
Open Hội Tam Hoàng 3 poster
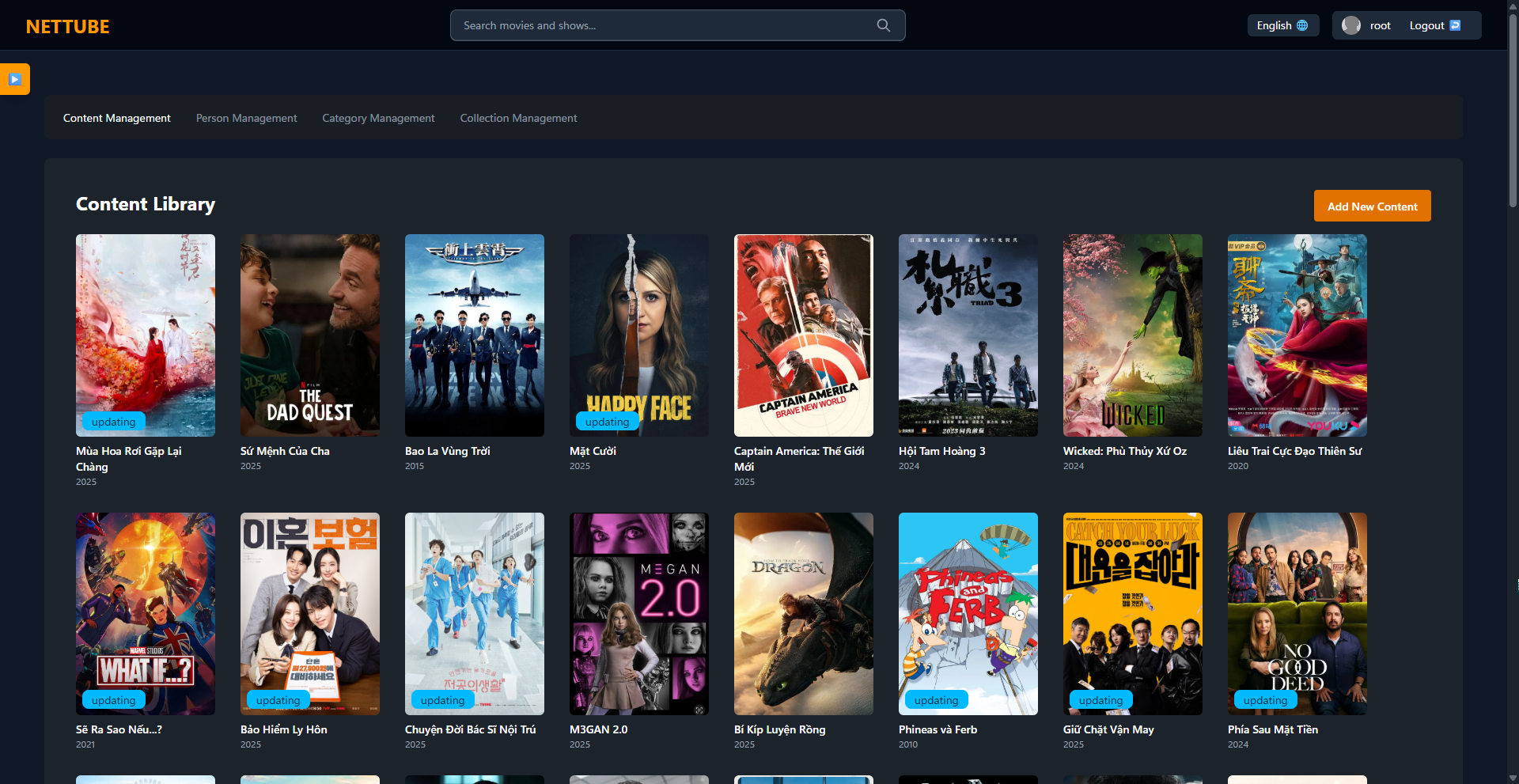tap(968, 335)
